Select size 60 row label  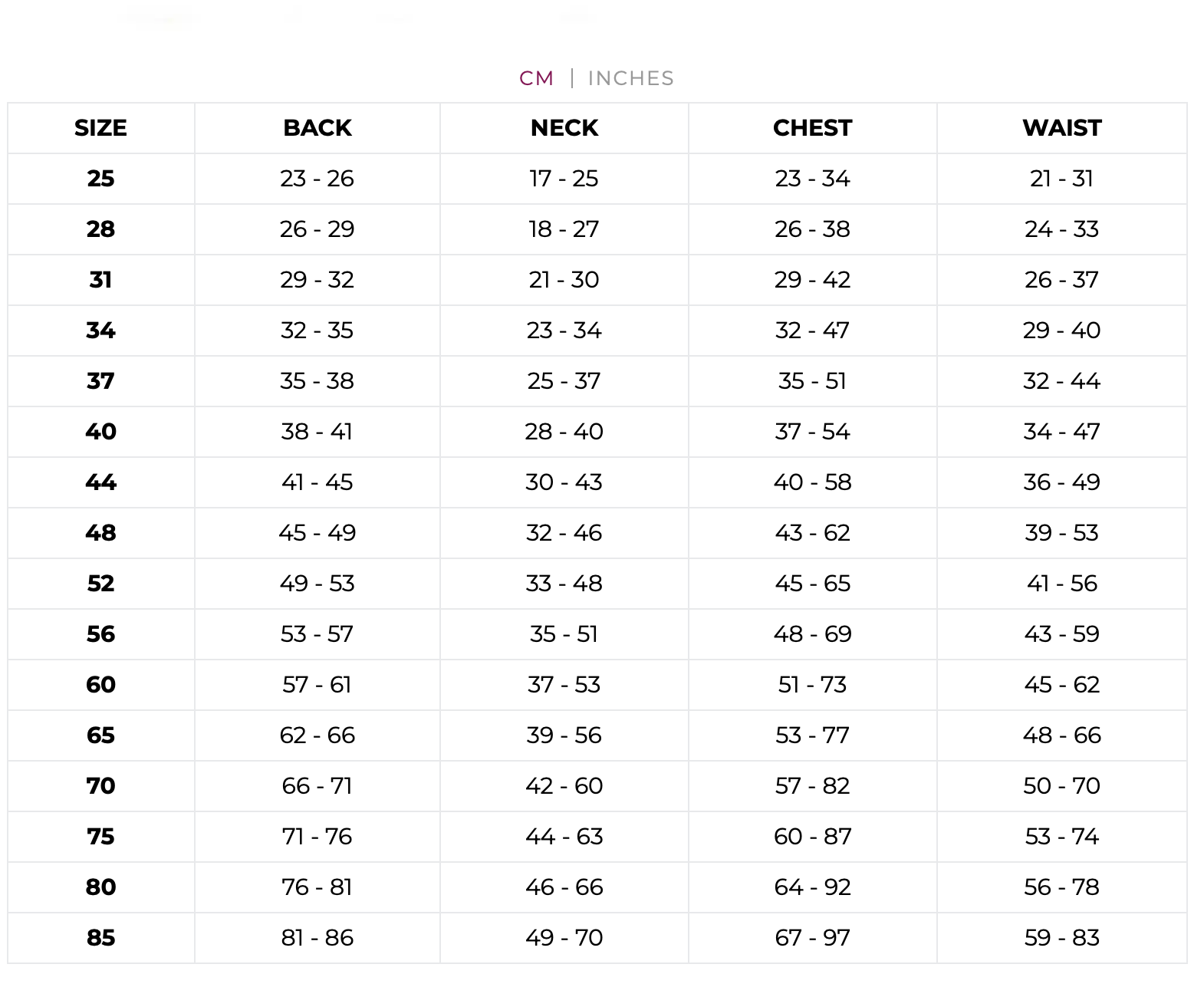pos(100,685)
